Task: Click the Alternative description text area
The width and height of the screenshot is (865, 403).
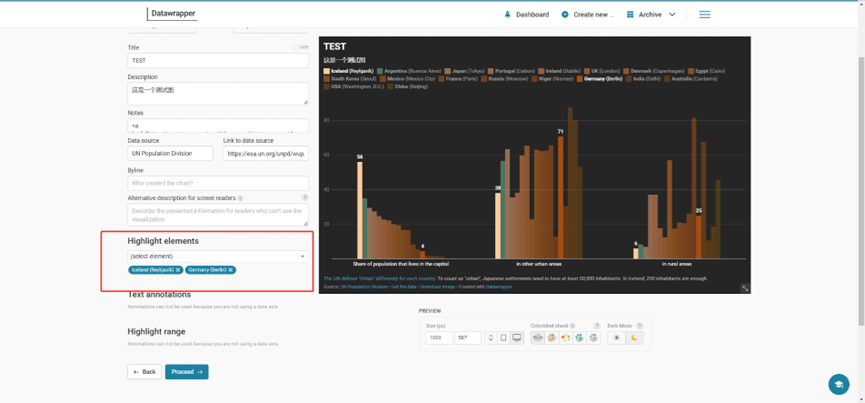Action: (218, 215)
